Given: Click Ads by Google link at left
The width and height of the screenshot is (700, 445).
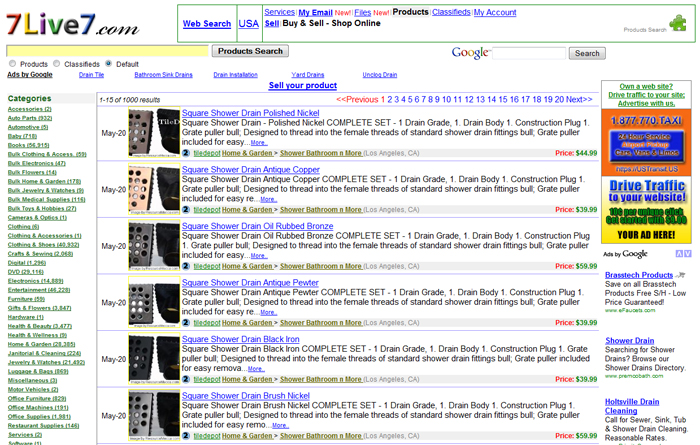Looking at the screenshot, I should point(30,75).
